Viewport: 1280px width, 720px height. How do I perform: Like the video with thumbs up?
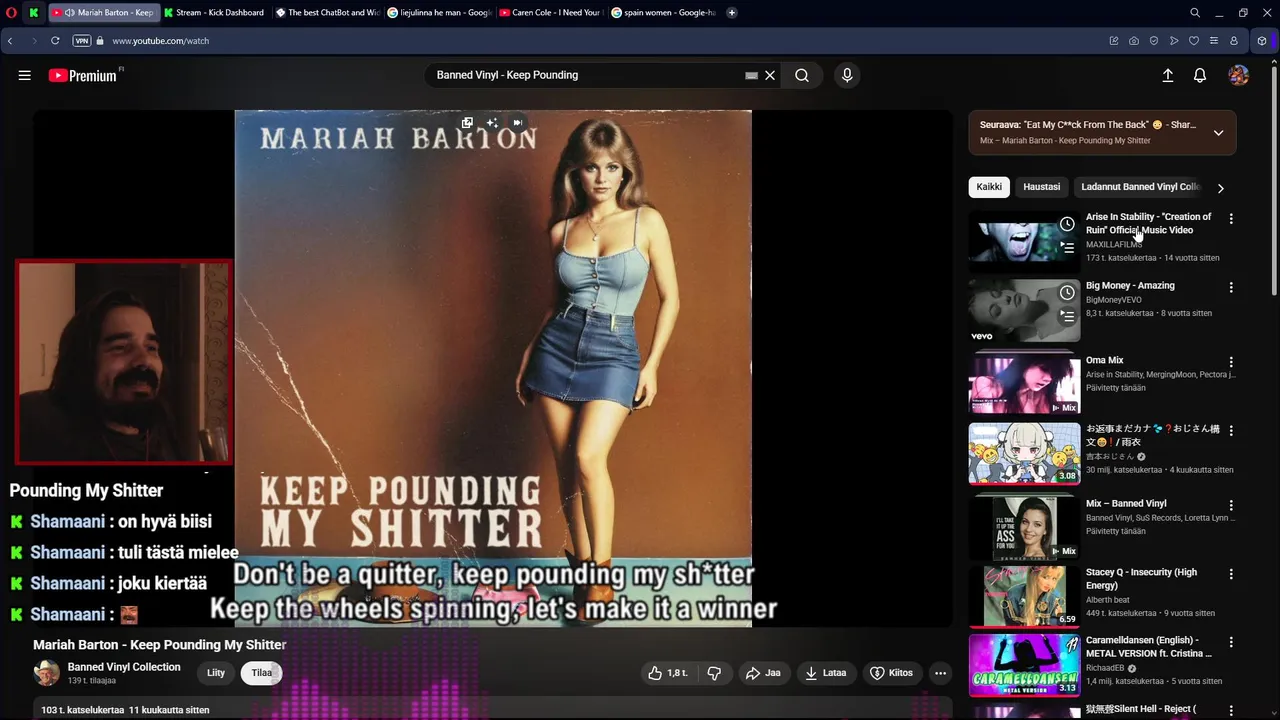(x=667, y=673)
